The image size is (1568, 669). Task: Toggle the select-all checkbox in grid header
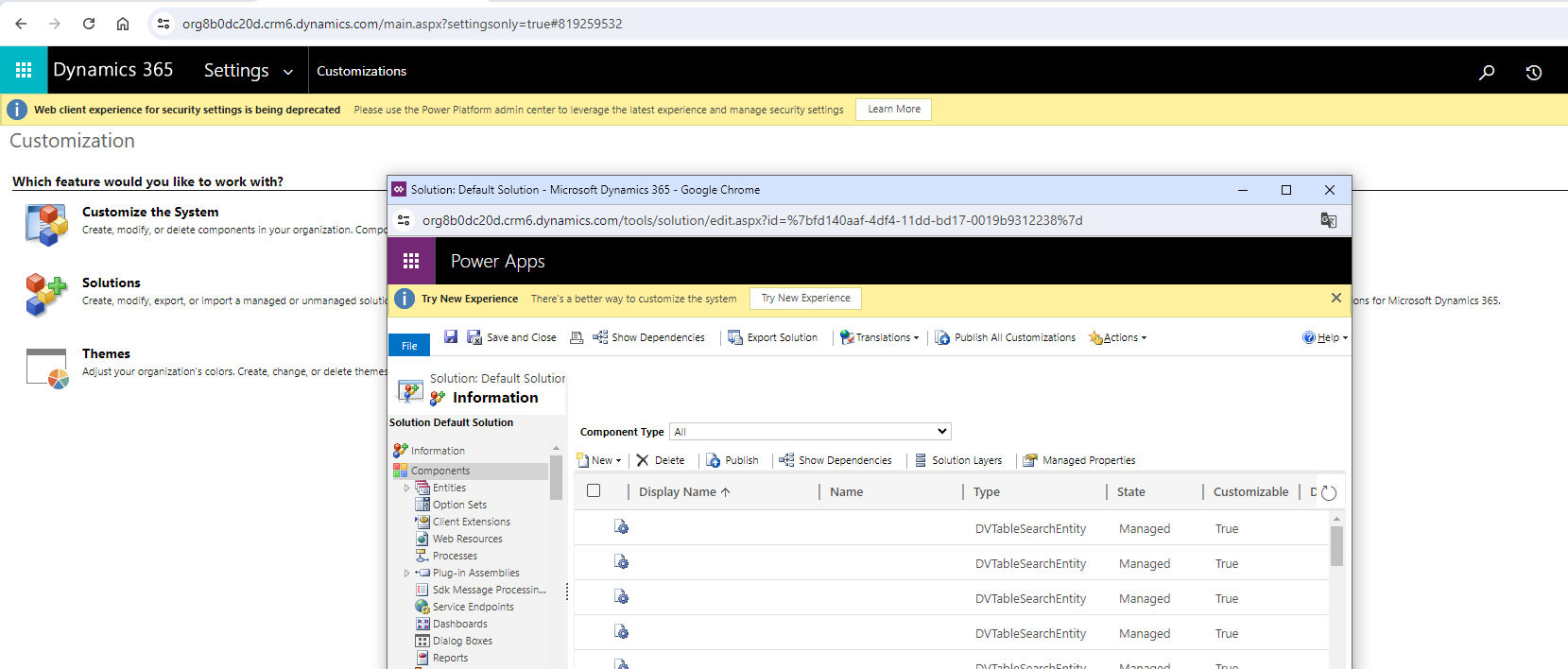pyautogui.click(x=594, y=490)
